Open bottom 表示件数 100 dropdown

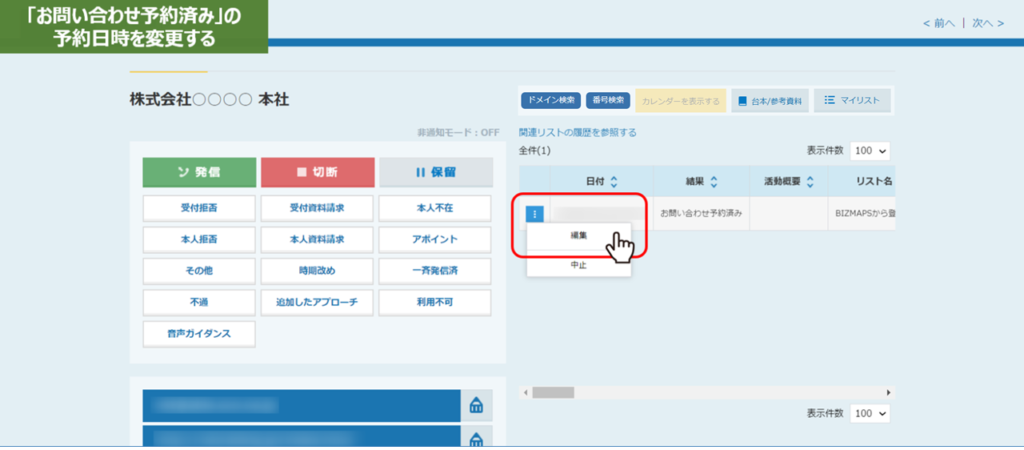click(870, 413)
